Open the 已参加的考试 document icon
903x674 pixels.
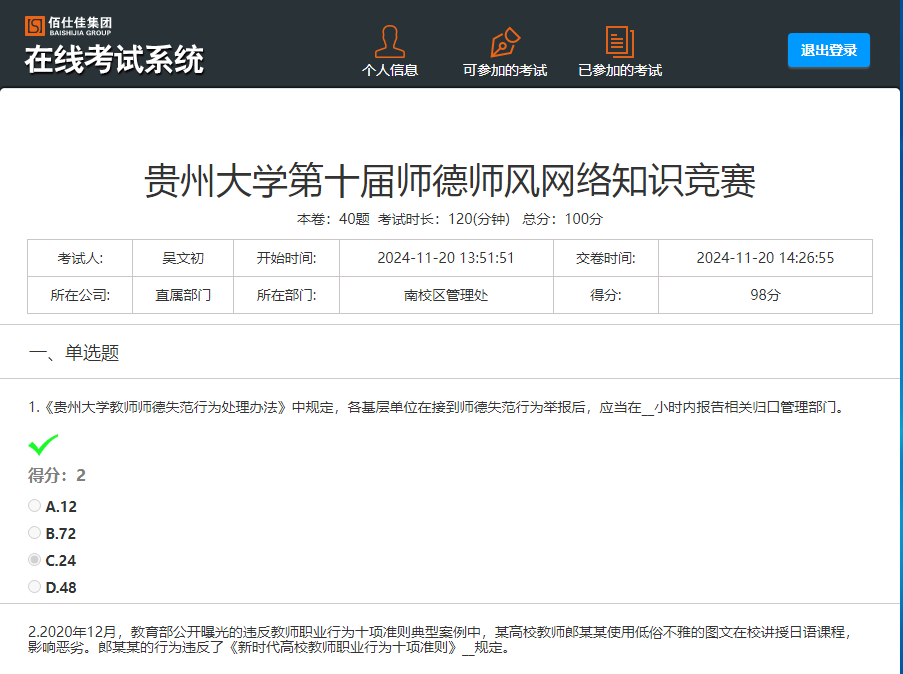[x=620, y=41]
